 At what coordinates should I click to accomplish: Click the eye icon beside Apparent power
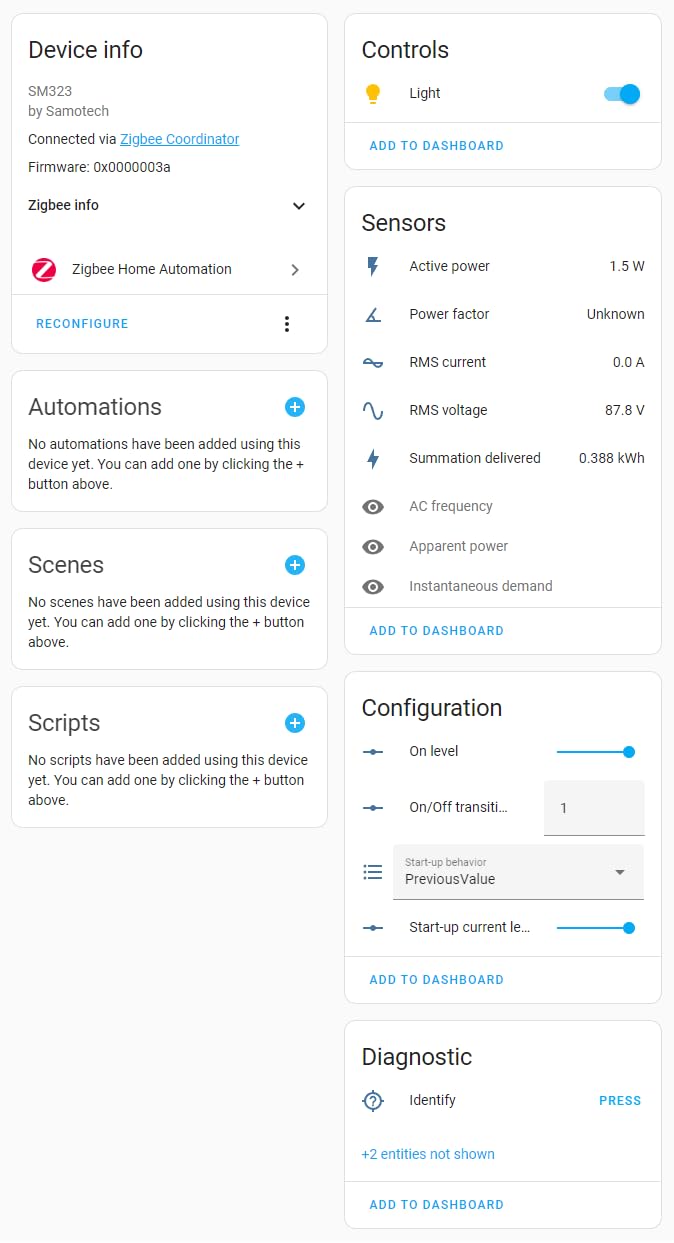tap(373, 547)
